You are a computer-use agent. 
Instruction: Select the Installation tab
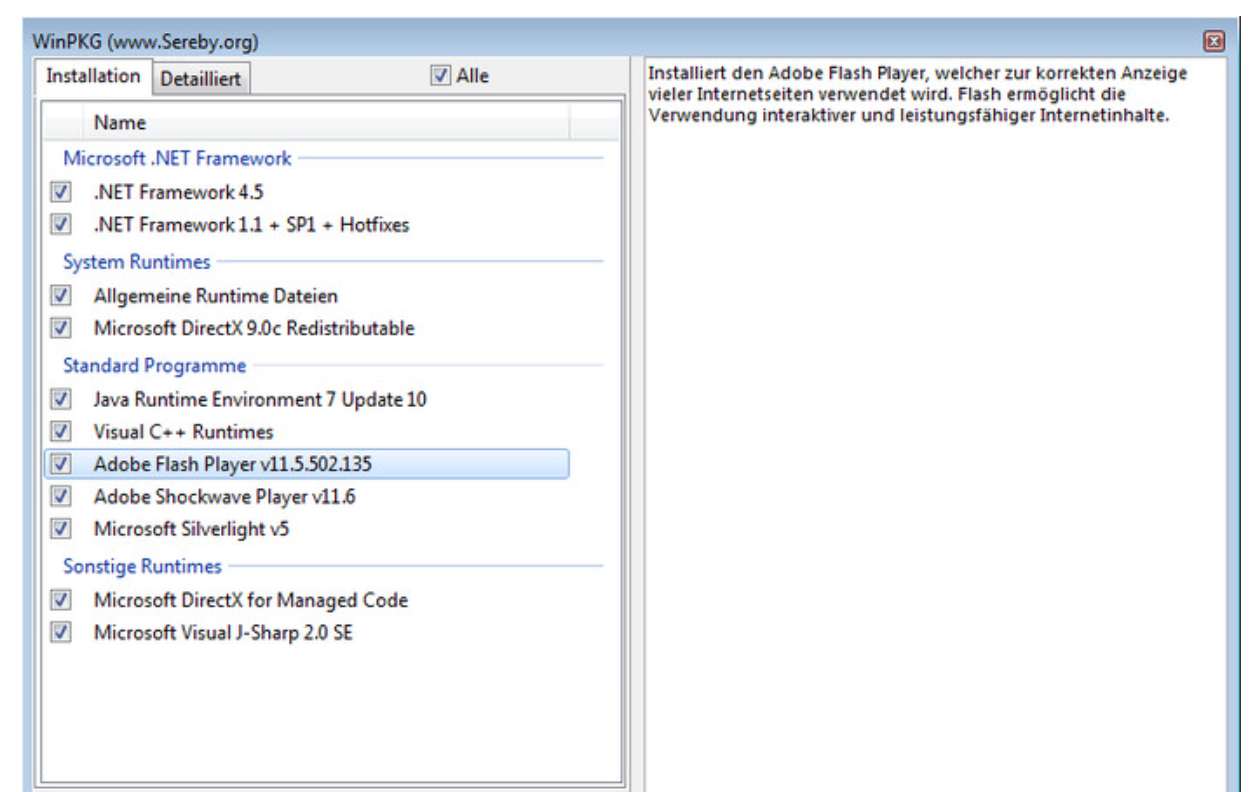click(93, 76)
